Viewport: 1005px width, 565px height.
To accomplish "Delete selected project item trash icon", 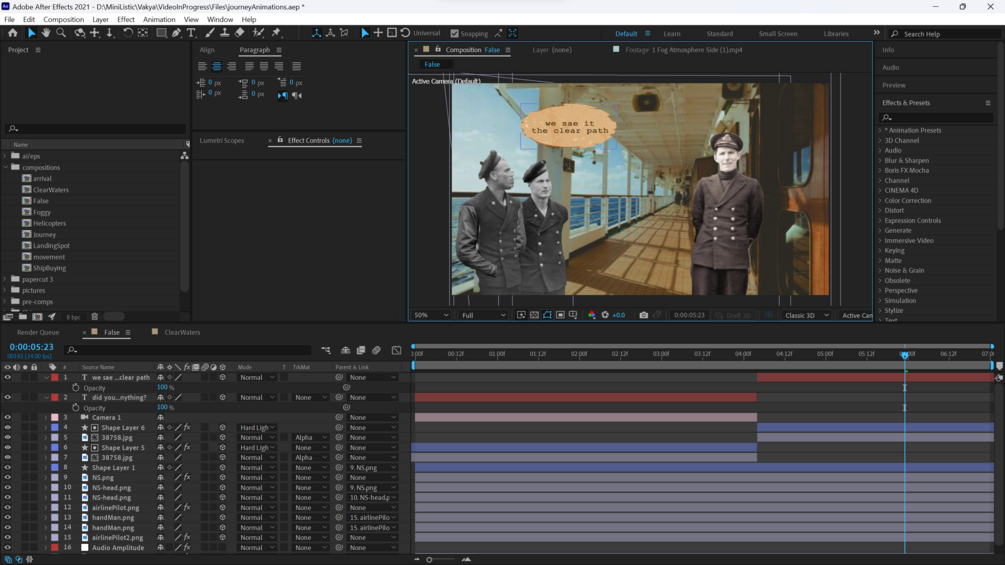I will tap(94, 316).
